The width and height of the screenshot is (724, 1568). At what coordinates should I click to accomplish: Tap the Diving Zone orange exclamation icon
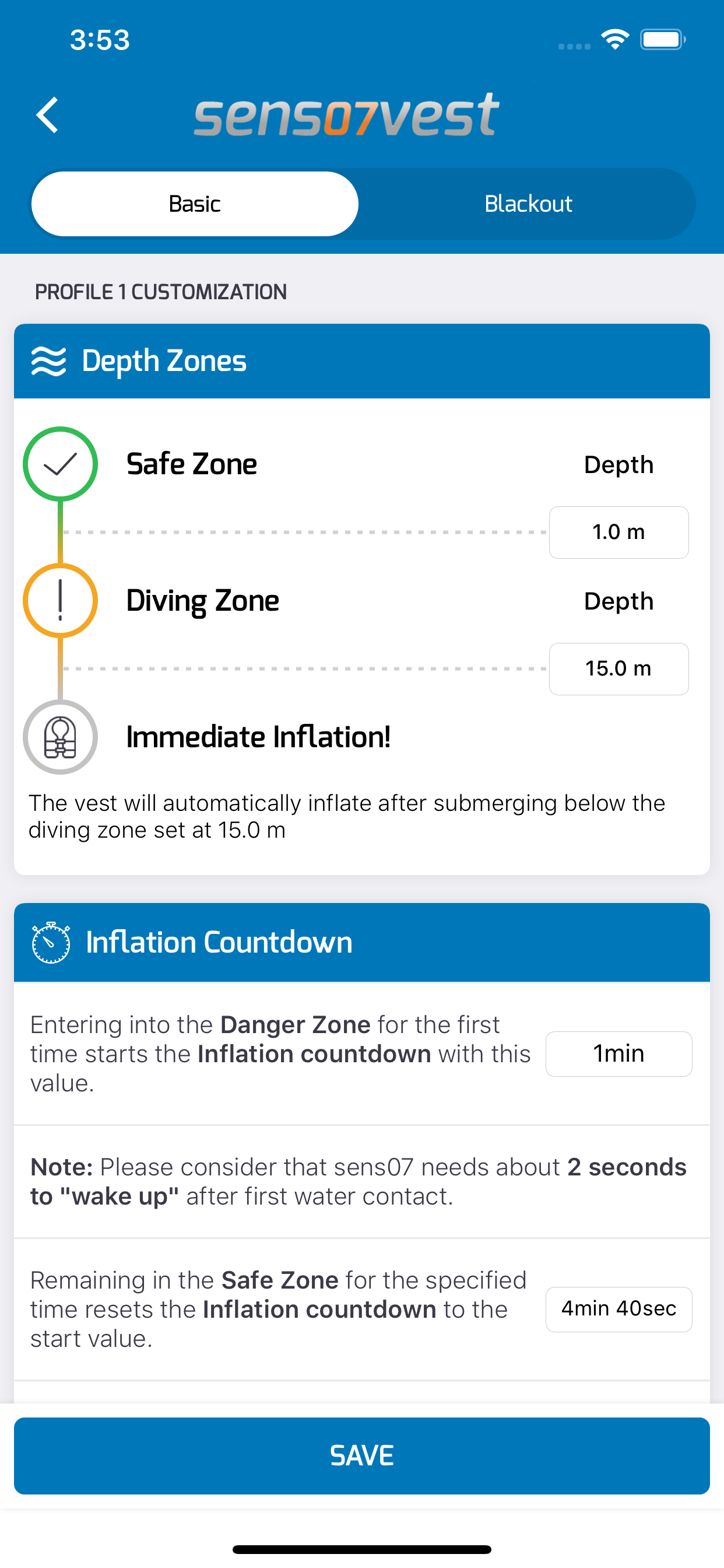(x=60, y=600)
